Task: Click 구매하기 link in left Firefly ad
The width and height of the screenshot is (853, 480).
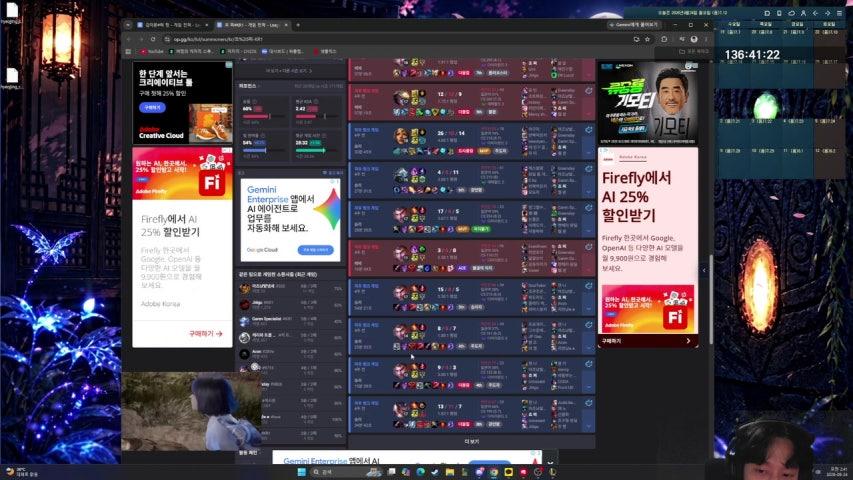Action: pos(205,334)
